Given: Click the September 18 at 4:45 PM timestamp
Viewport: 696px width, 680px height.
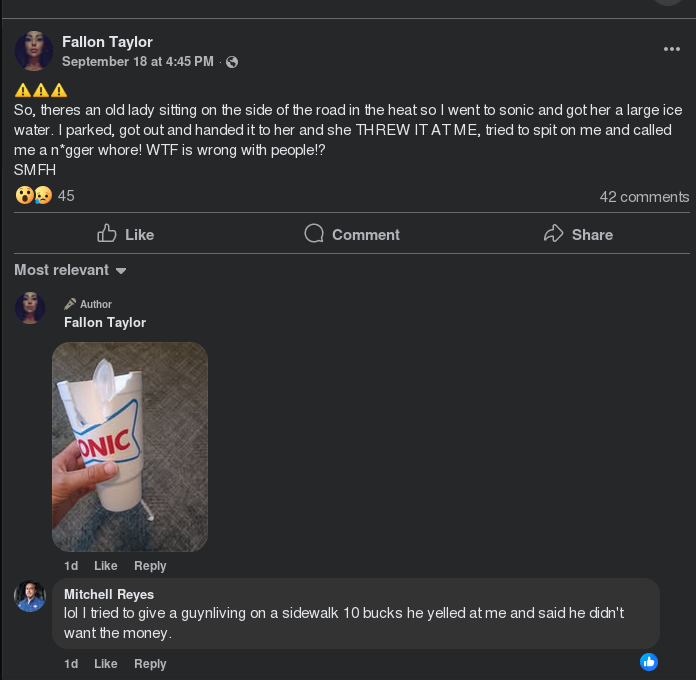Looking at the screenshot, I should 138,62.
